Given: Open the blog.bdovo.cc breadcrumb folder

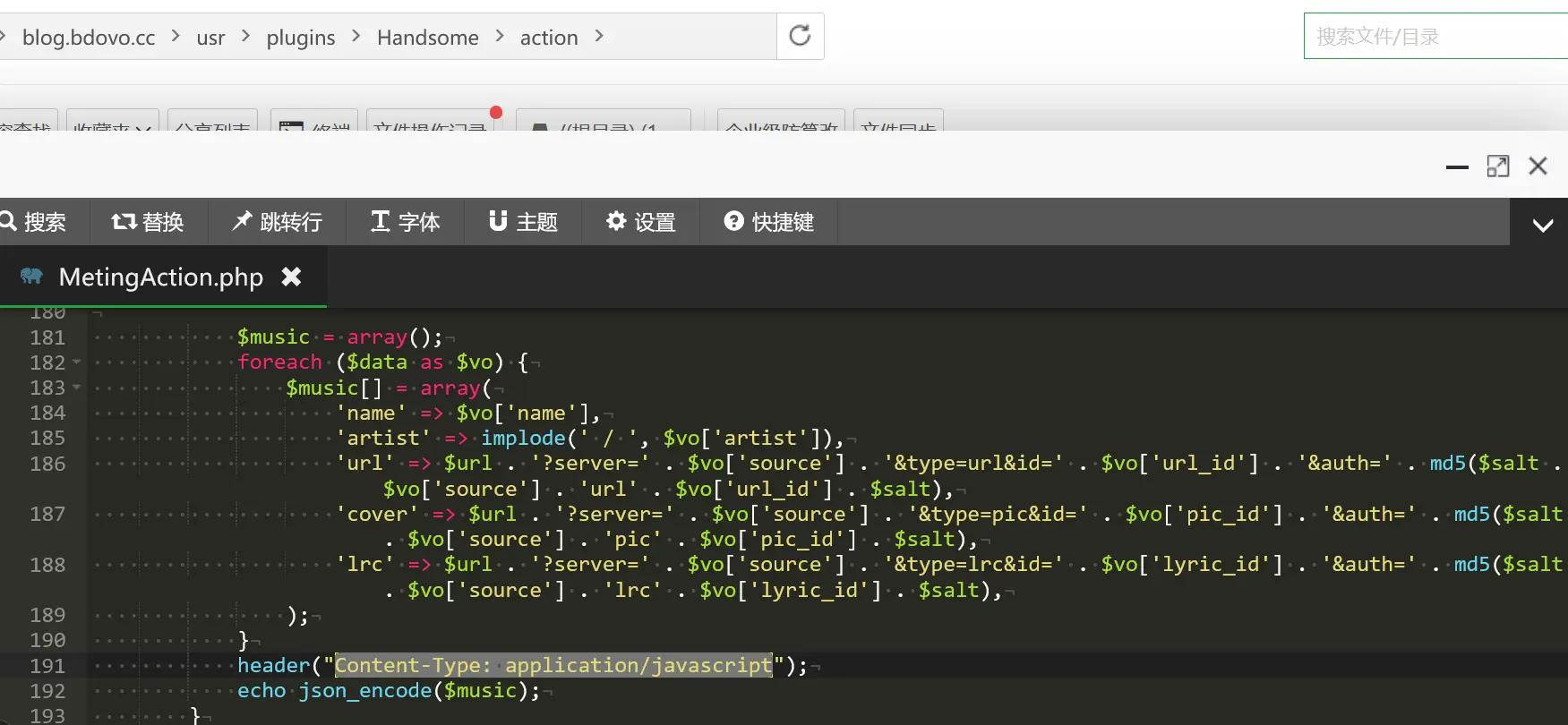Looking at the screenshot, I should (x=89, y=38).
